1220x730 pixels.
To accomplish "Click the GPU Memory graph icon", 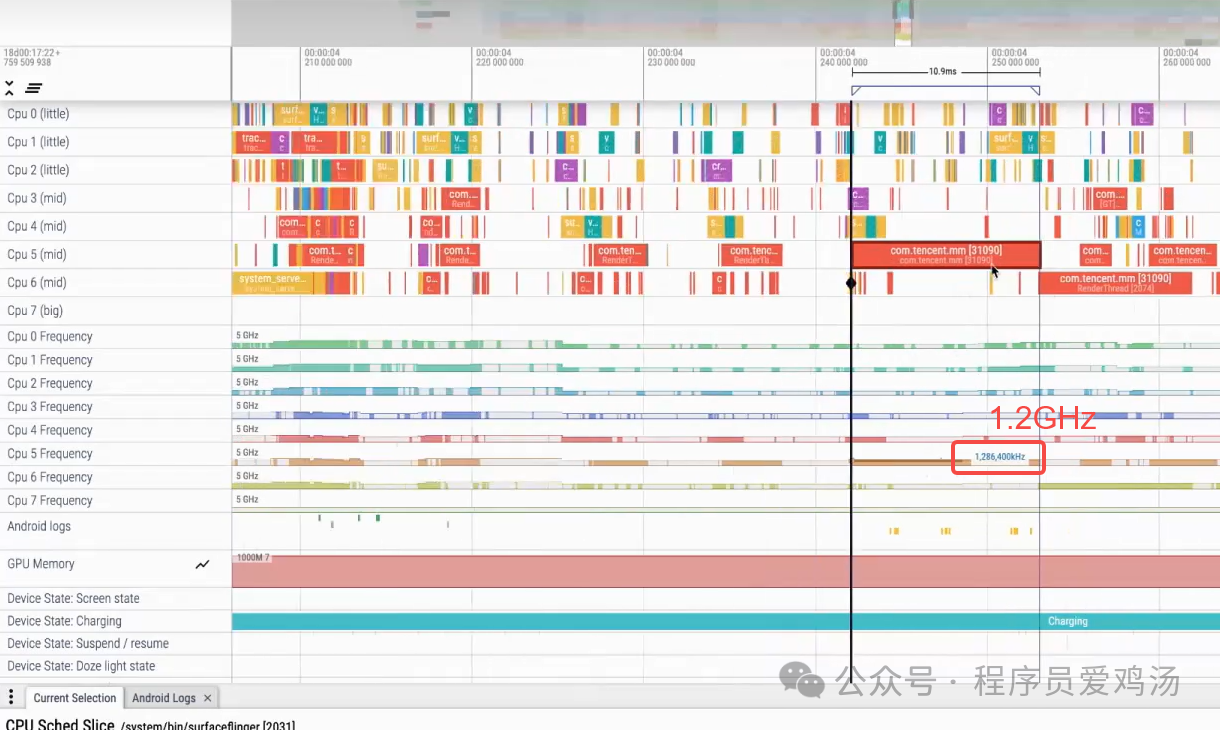I will 202,564.
